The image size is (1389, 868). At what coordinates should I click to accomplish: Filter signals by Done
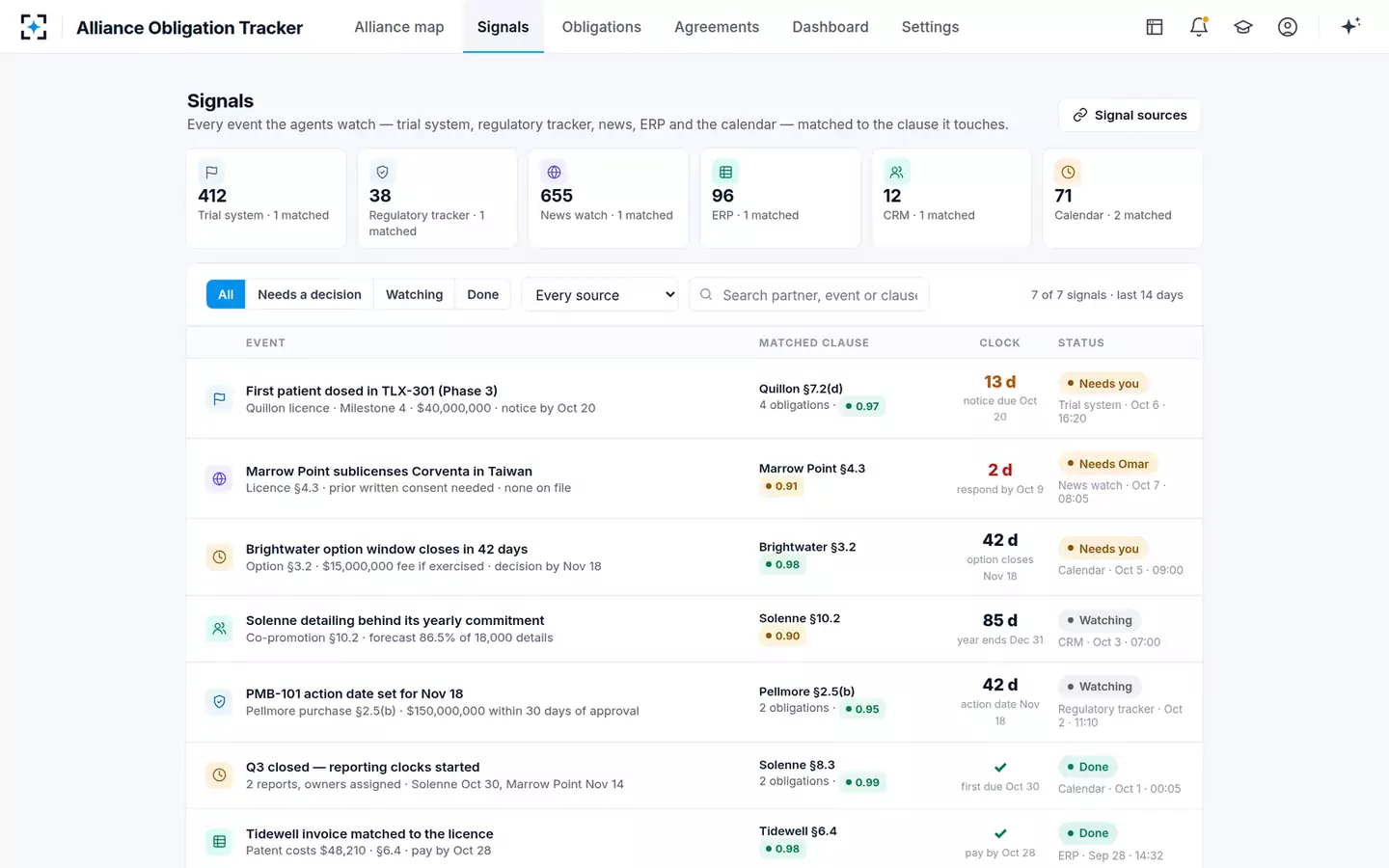[x=483, y=294]
